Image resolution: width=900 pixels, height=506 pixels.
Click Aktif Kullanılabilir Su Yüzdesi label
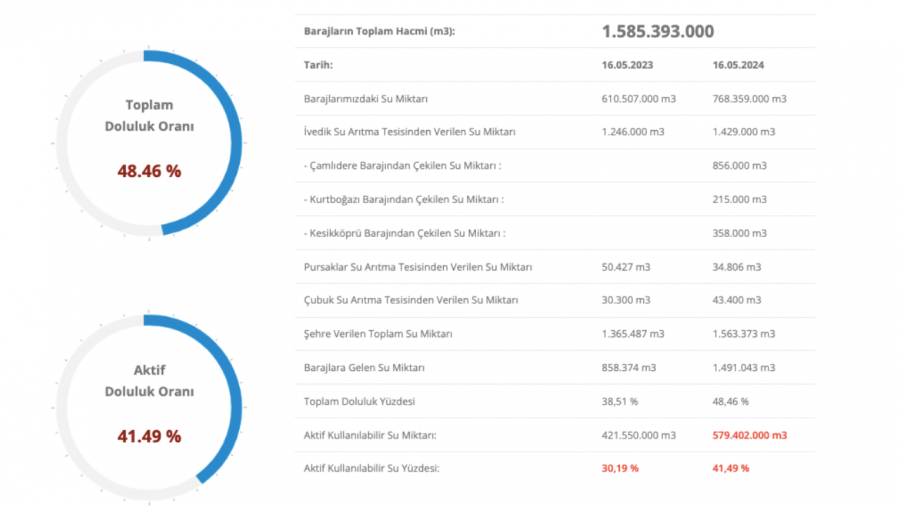tap(371, 468)
